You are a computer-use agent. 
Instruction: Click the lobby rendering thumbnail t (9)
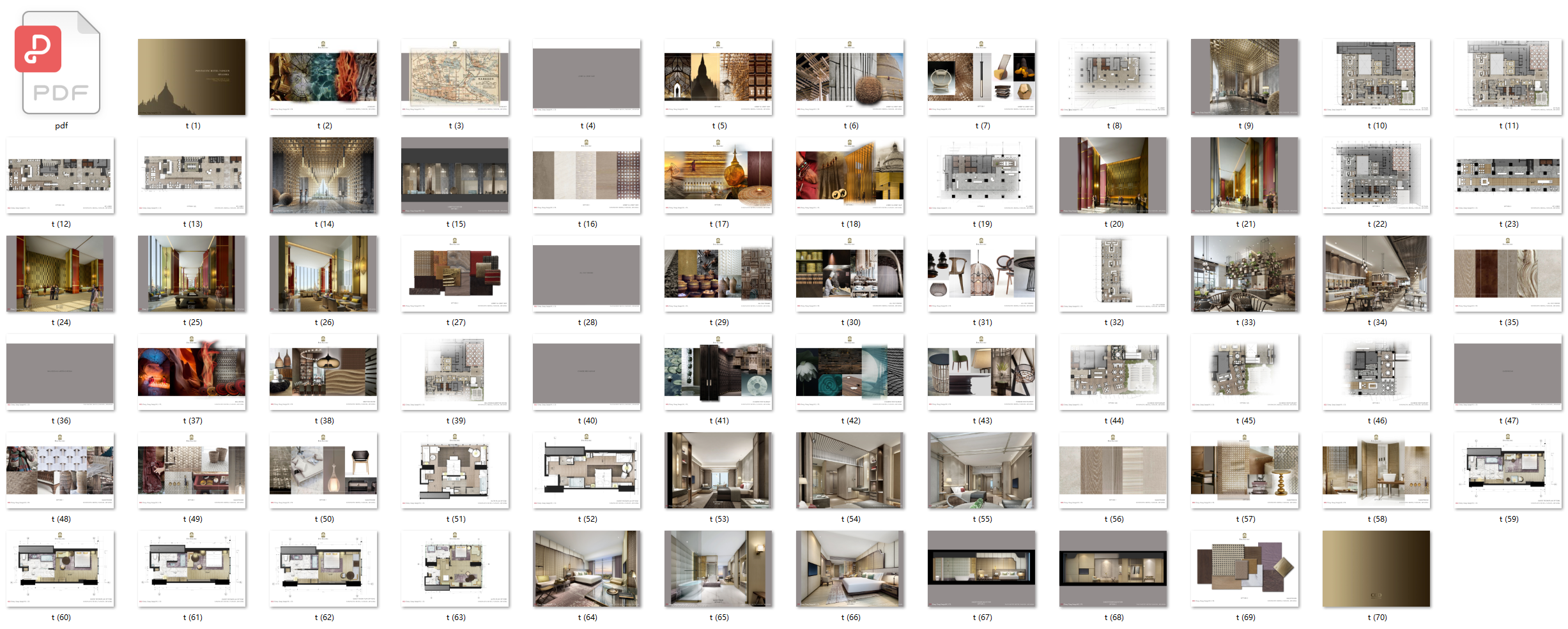(1245, 77)
